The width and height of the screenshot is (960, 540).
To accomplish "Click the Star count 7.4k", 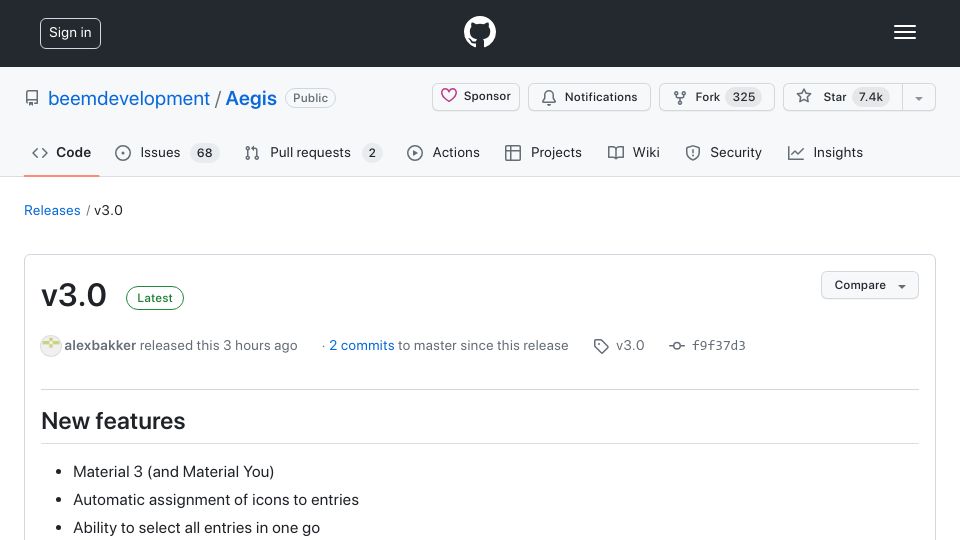I will pos(870,97).
